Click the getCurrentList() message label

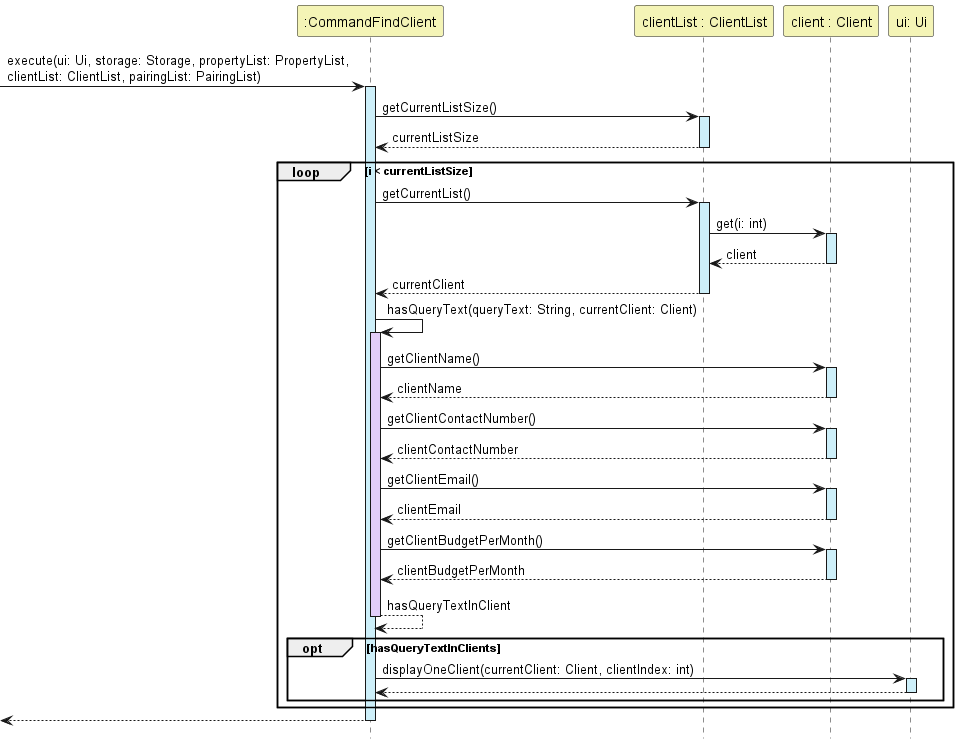pos(426,194)
